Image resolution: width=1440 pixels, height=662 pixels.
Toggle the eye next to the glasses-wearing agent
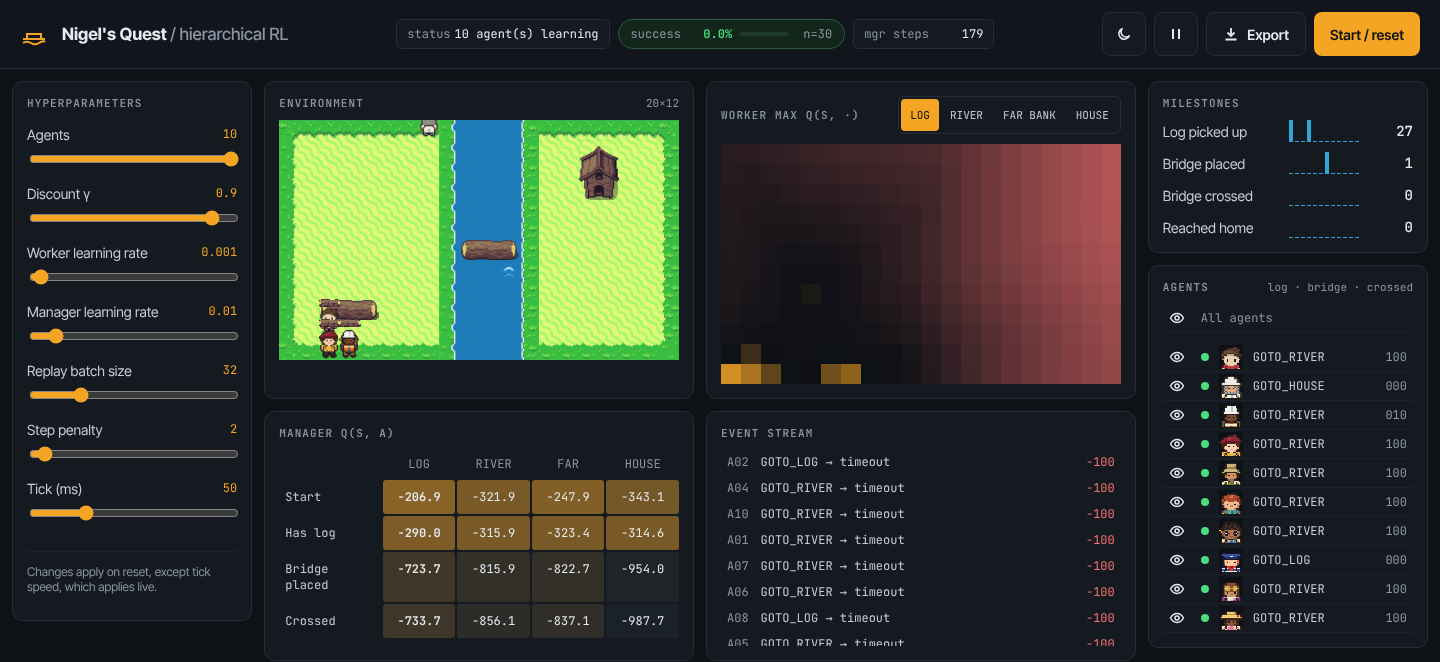point(1177,531)
